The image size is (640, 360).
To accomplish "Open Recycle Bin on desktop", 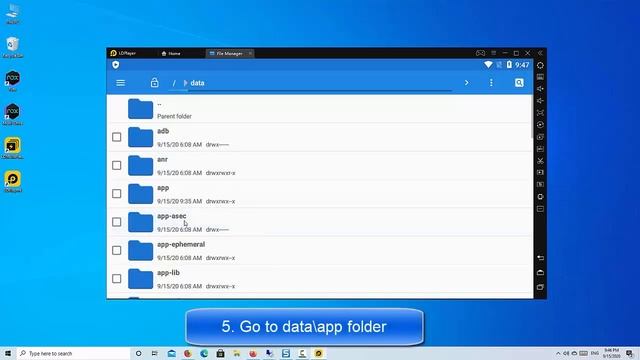I will [x=13, y=47].
